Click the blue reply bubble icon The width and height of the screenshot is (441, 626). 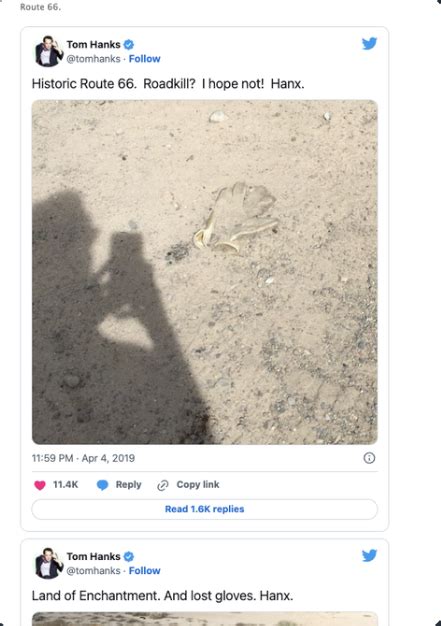pos(103,485)
